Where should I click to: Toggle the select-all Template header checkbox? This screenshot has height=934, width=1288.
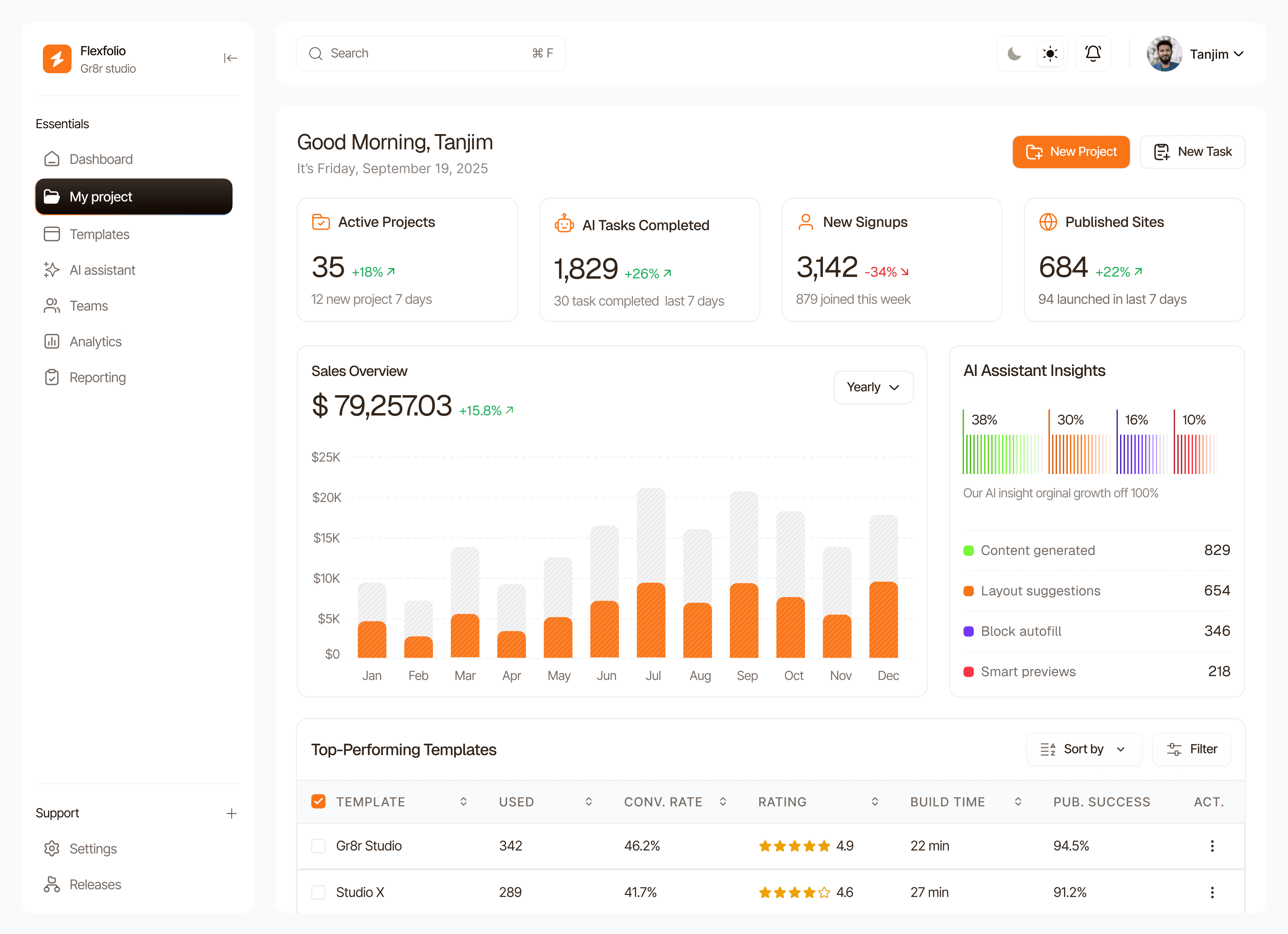(319, 802)
